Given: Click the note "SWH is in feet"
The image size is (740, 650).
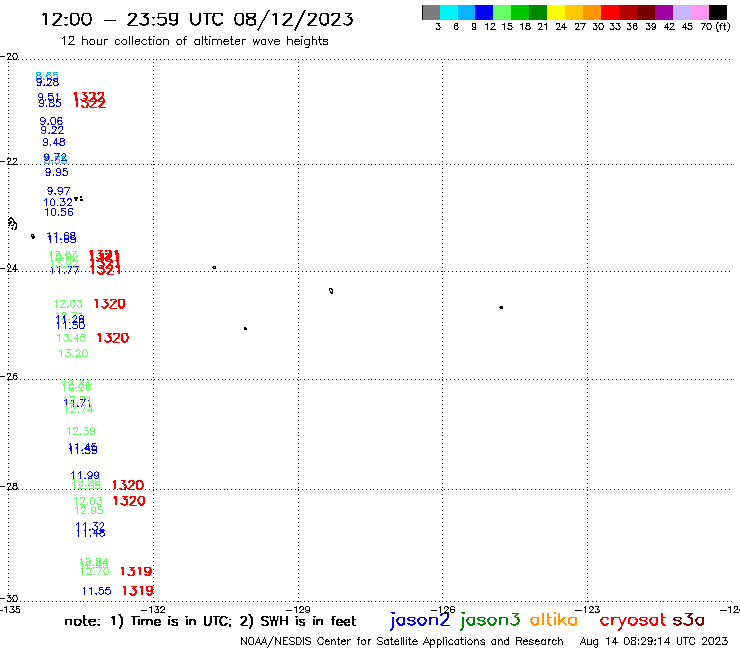Looking at the screenshot, I should (x=308, y=621).
